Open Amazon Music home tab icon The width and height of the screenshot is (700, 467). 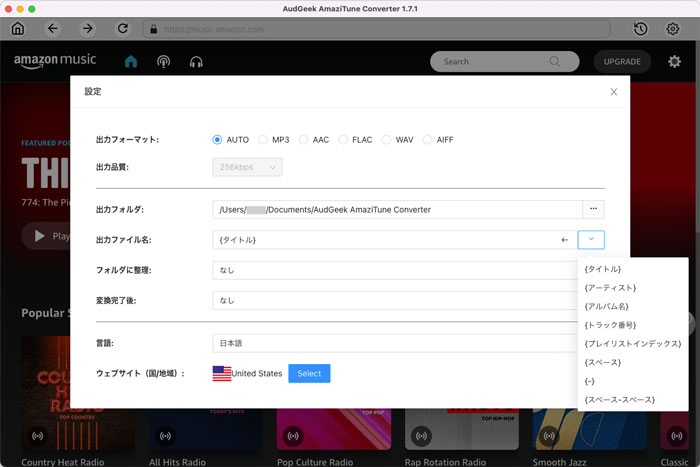[x=131, y=61]
